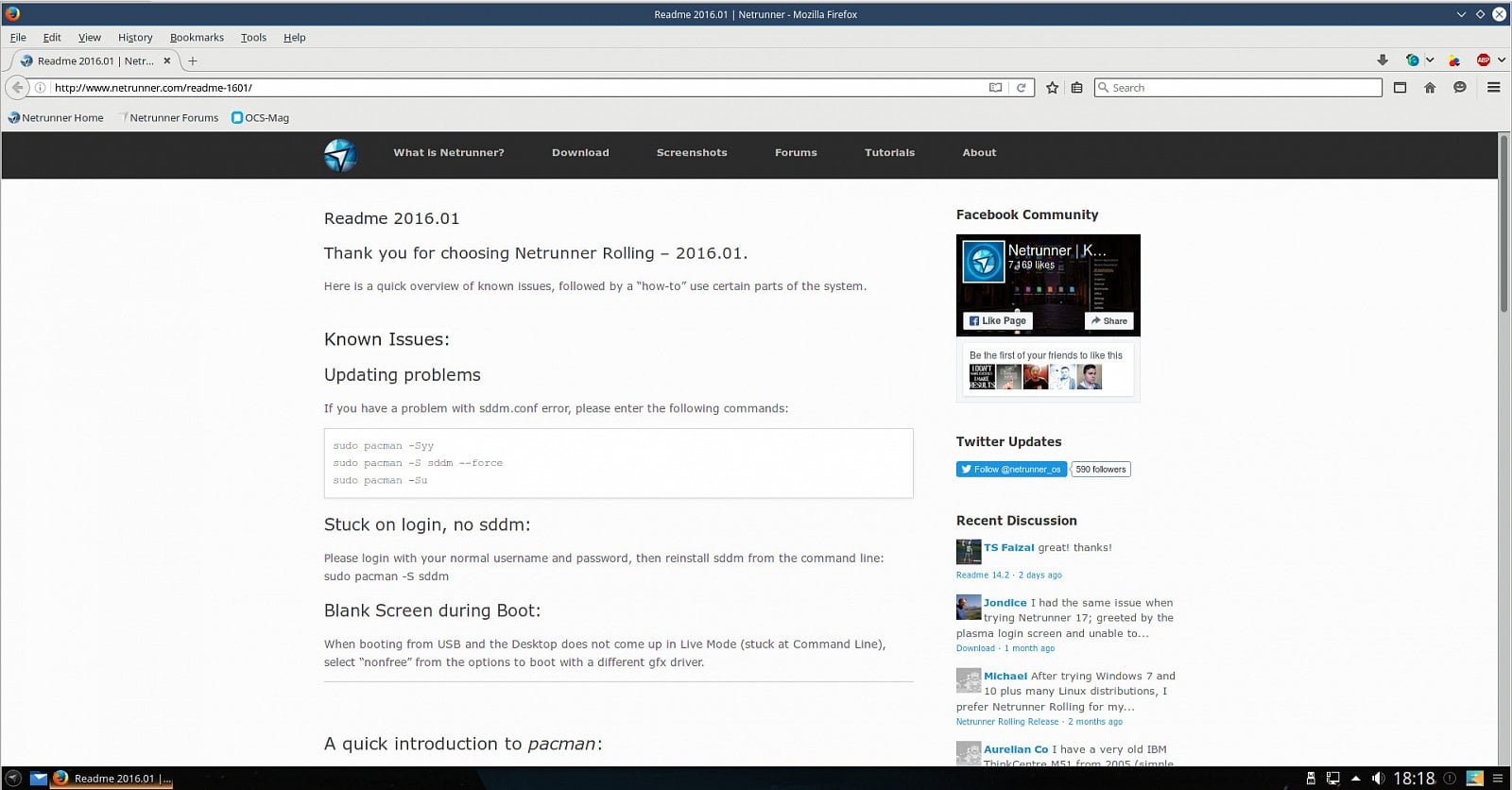Click the smiley chat toolbar icon

1460,88
